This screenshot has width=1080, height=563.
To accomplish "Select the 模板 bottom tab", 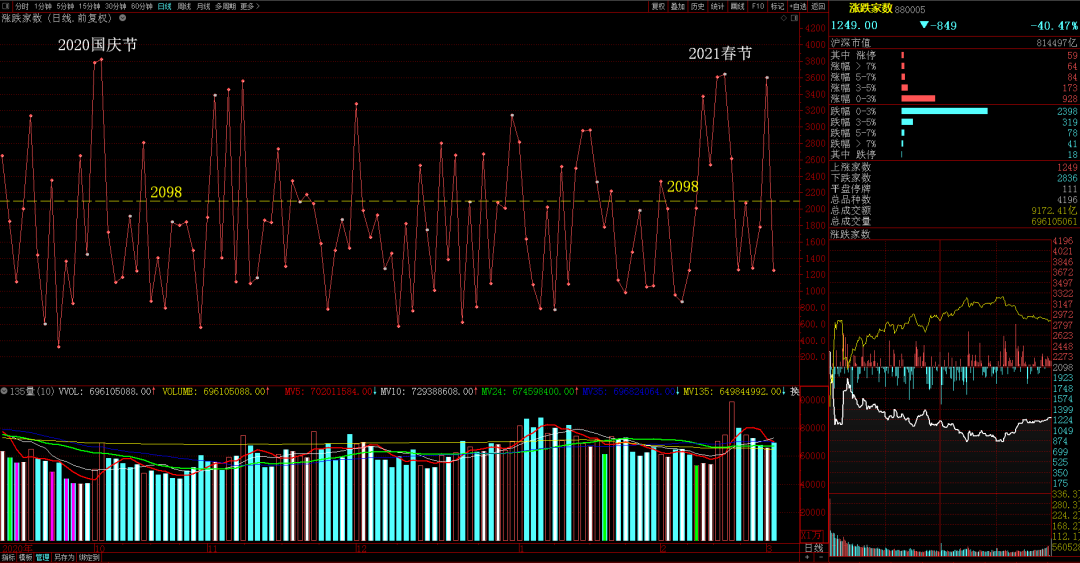I will point(25,557).
